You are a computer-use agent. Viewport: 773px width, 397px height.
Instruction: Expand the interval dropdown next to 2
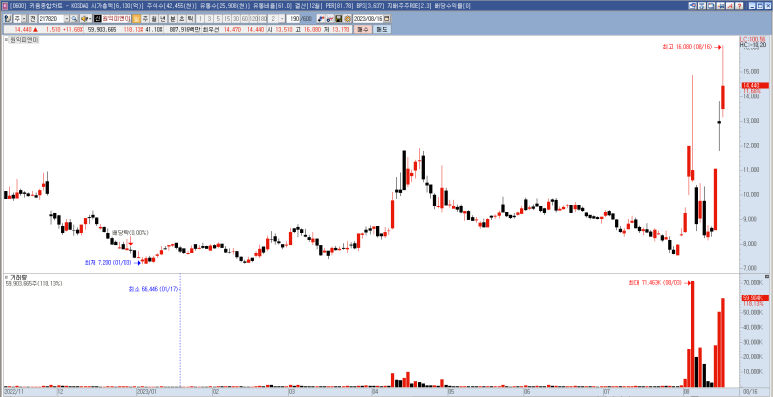tap(282, 18)
